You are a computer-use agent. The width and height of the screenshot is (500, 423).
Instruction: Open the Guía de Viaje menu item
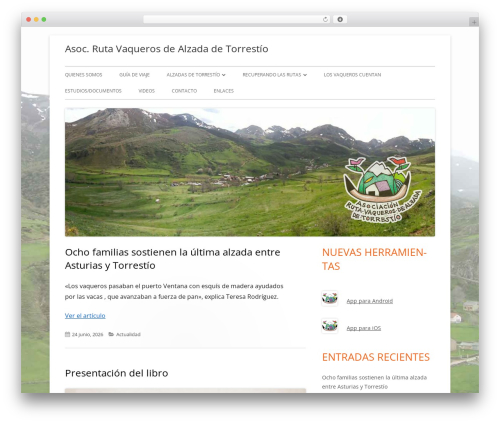(134, 75)
